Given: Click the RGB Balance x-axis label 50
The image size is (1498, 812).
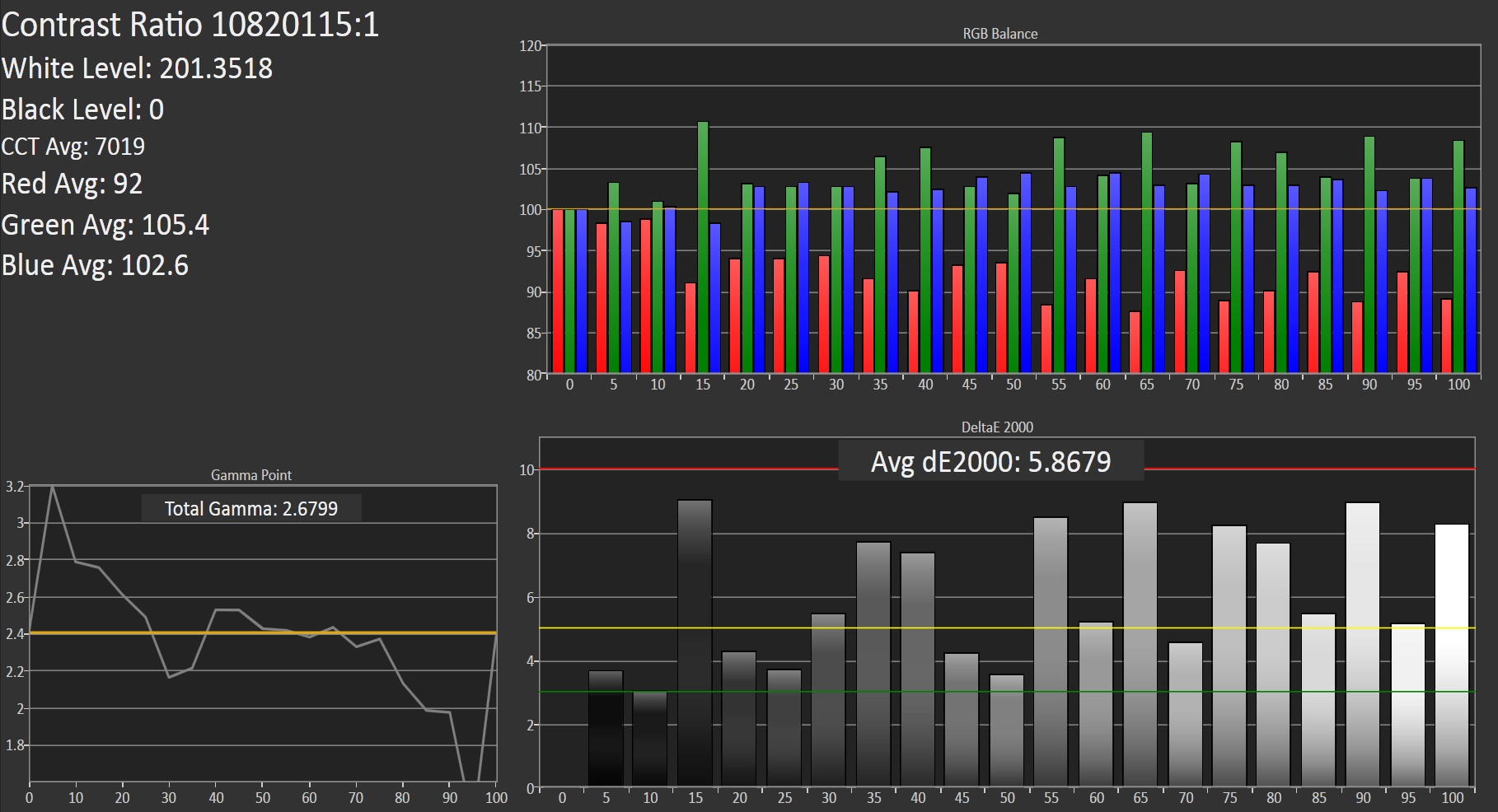Looking at the screenshot, I should [x=1013, y=385].
